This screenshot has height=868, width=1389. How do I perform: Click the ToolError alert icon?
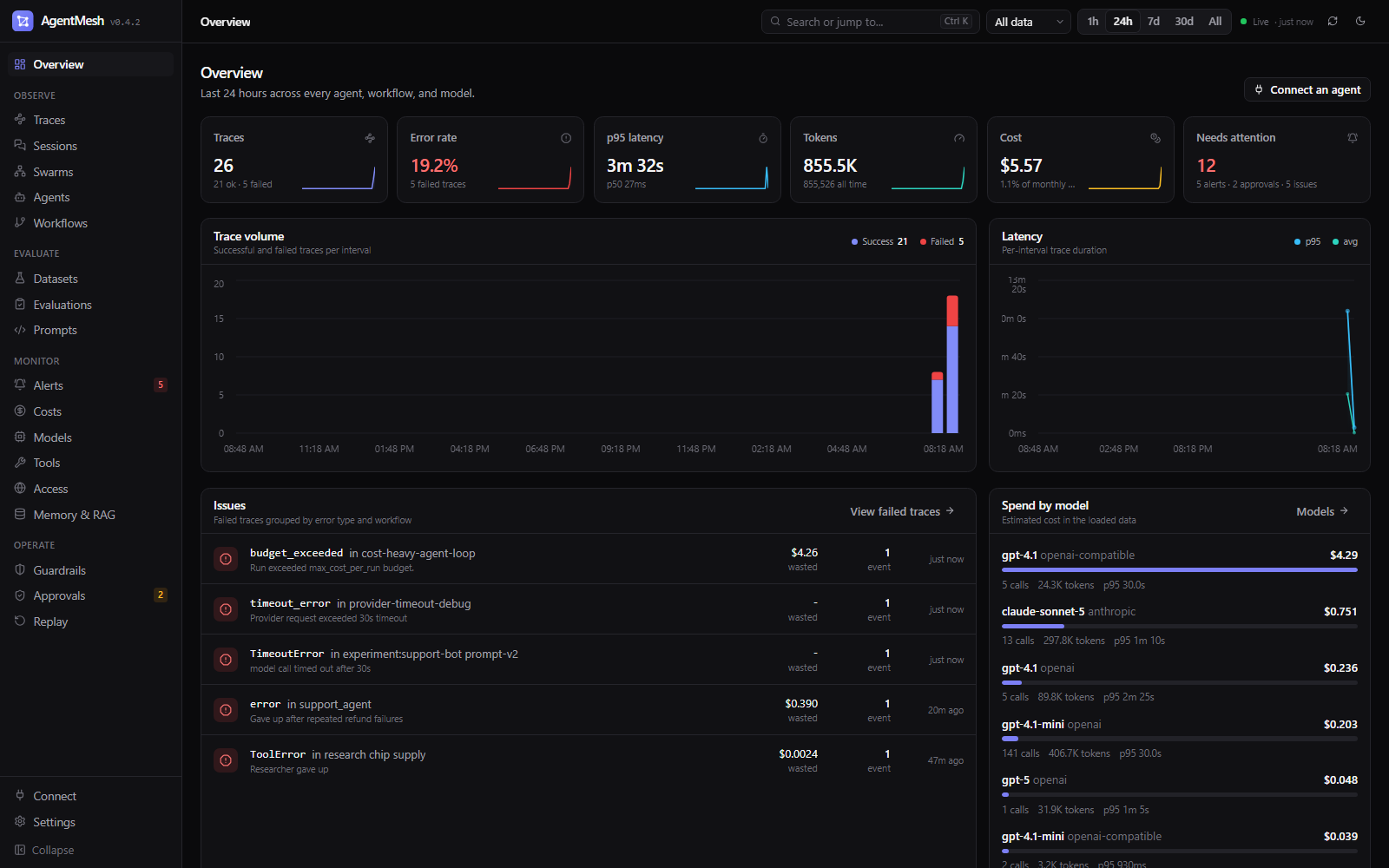tap(226, 760)
